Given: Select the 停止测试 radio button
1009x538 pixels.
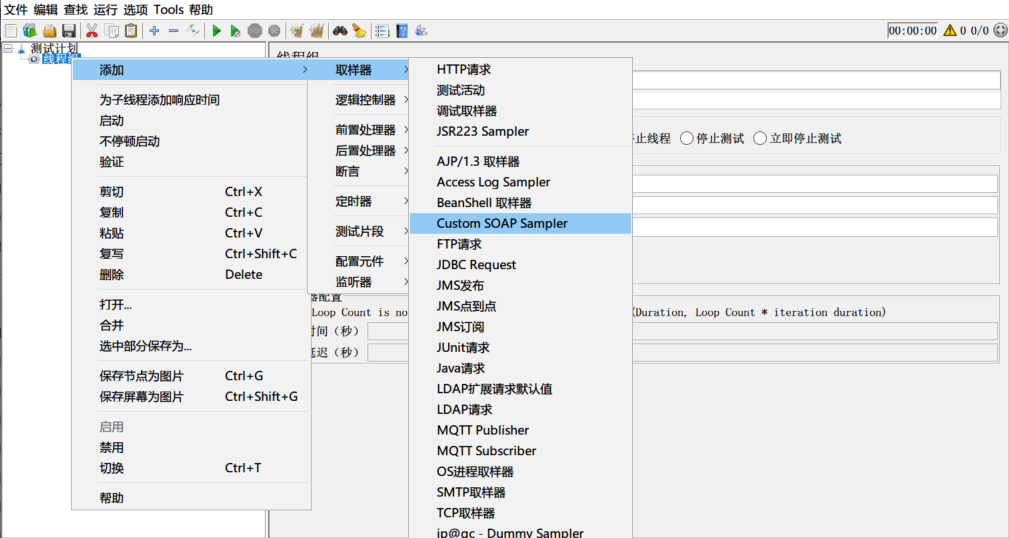Looking at the screenshot, I should [687, 138].
